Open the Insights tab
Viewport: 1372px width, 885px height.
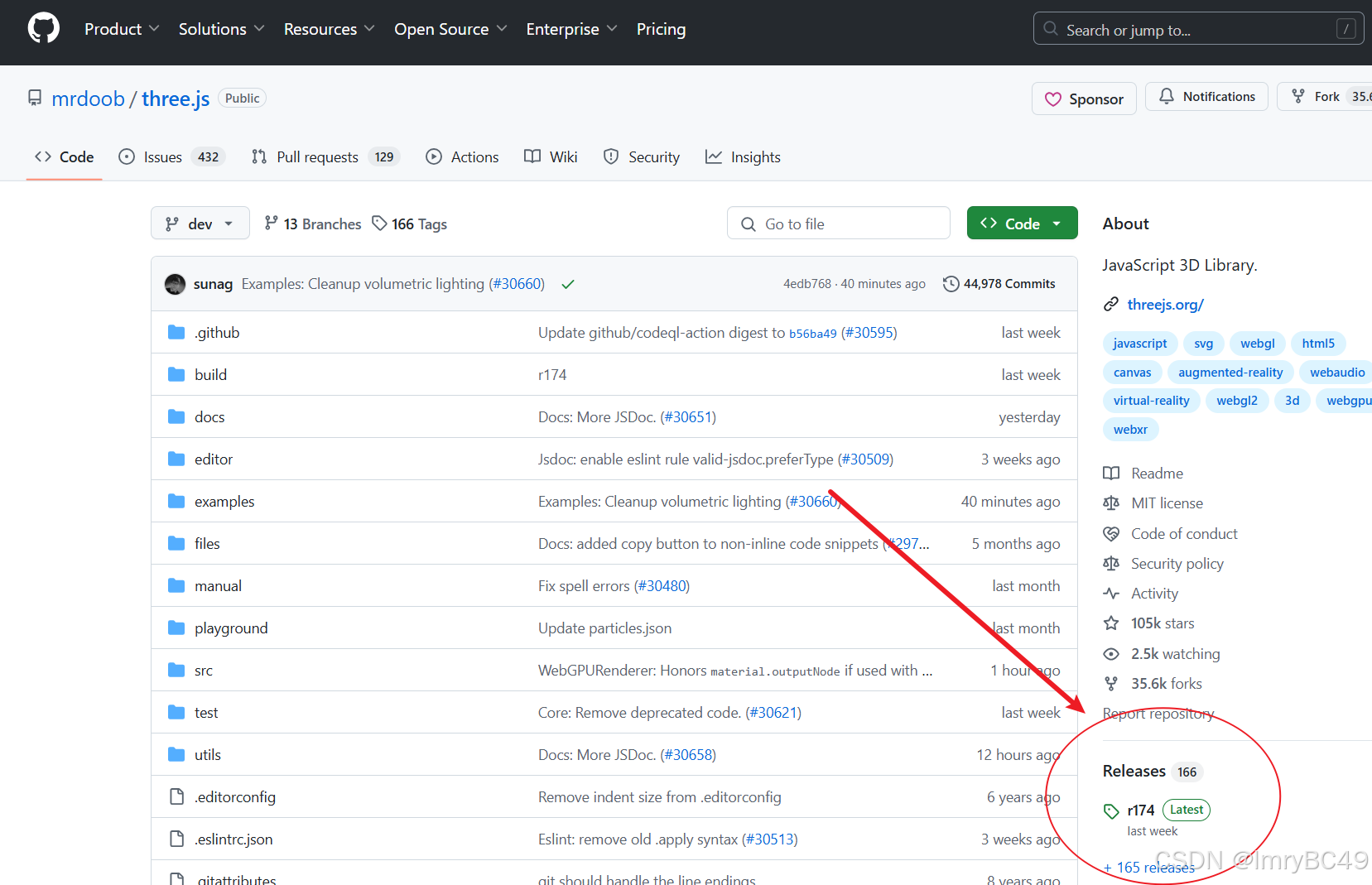pyautogui.click(x=743, y=156)
